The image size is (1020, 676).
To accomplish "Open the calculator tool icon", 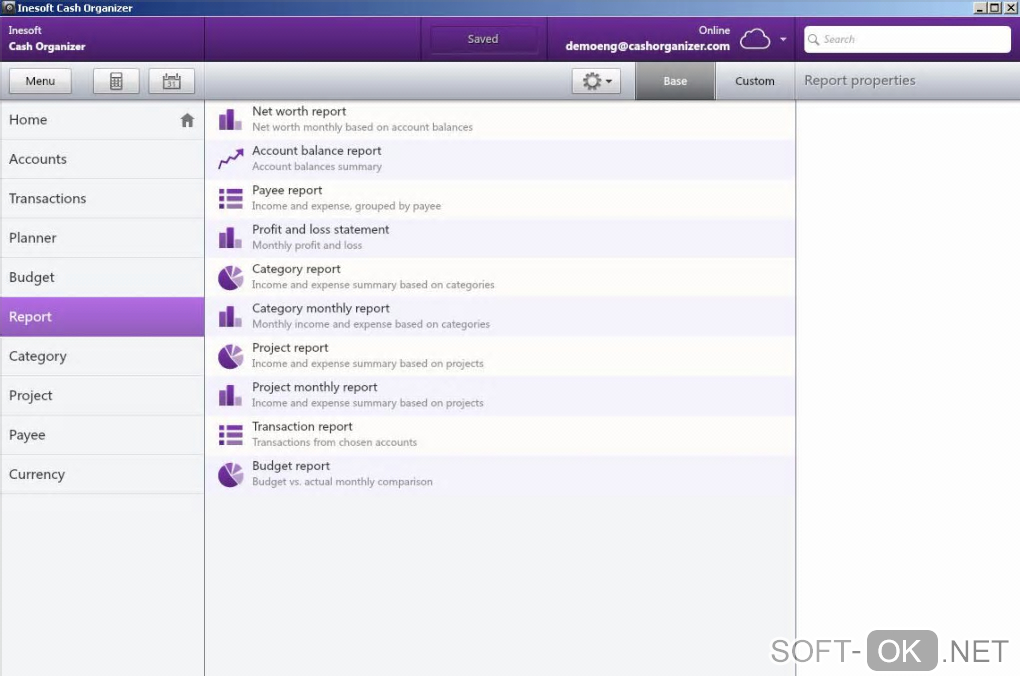I will (x=116, y=81).
